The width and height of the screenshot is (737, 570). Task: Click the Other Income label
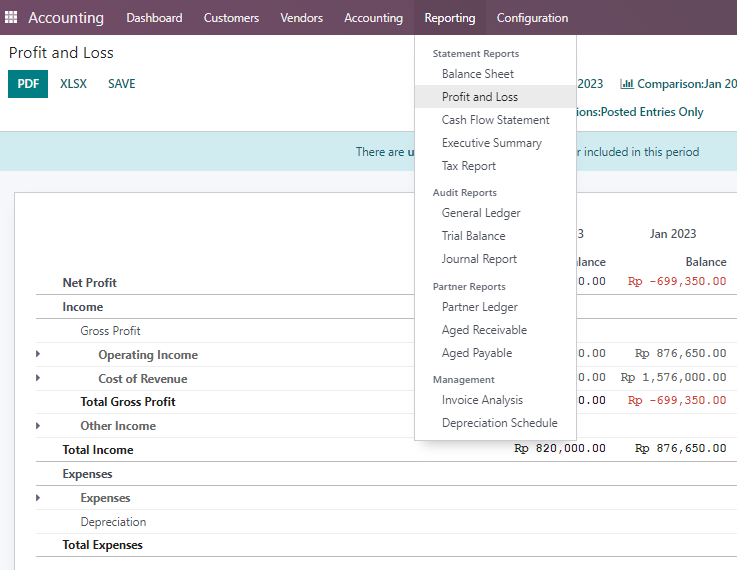[x=118, y=426]
